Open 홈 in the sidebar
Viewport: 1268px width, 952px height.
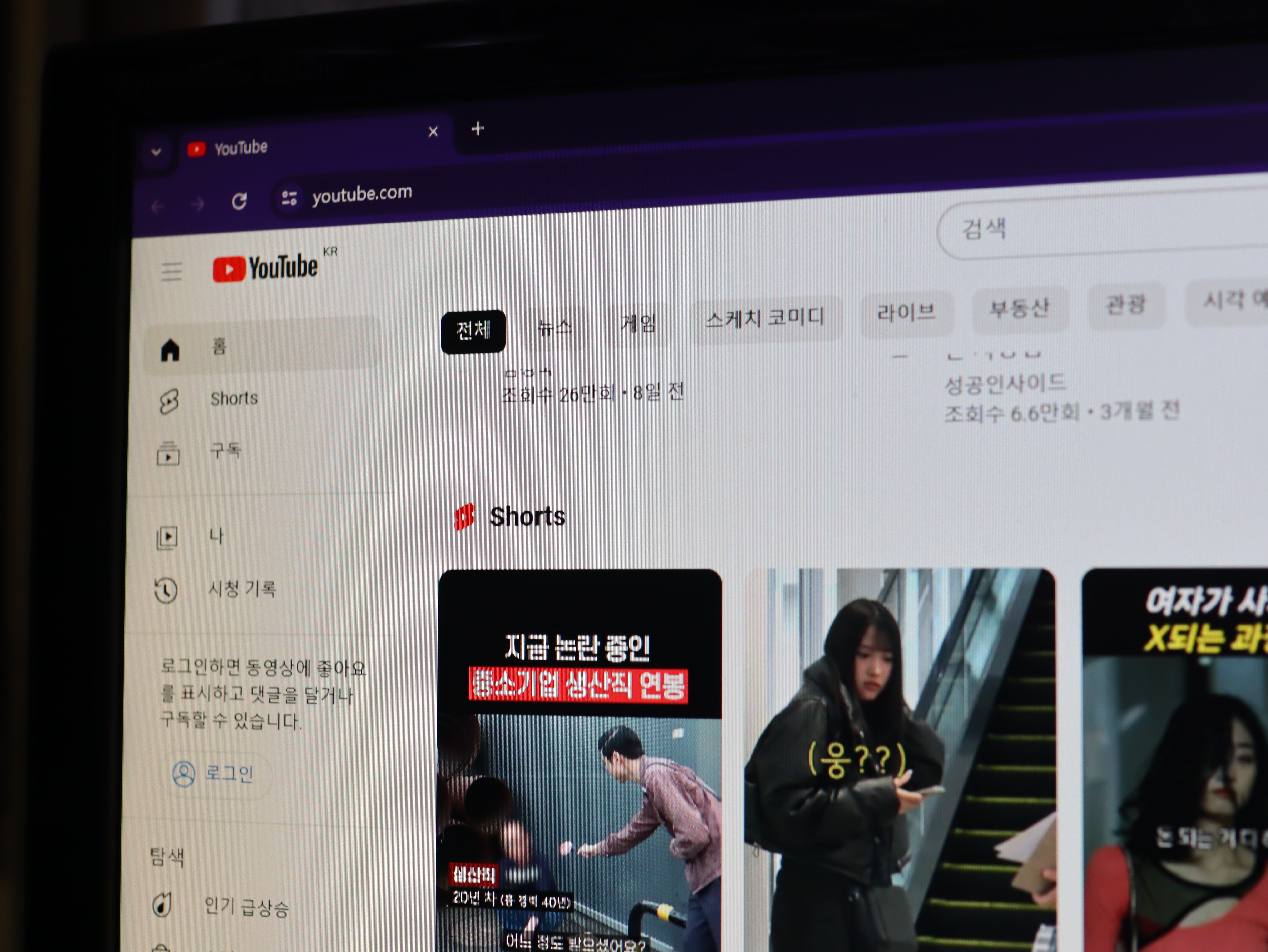[263, 345]
